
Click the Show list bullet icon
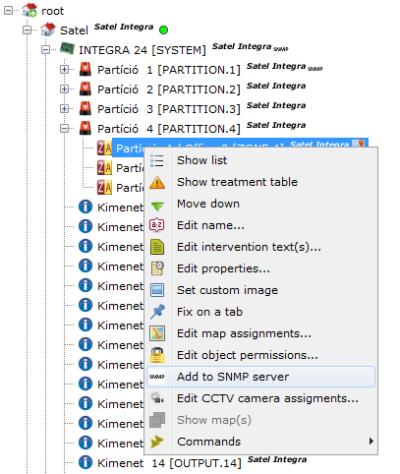pos(157,160)
